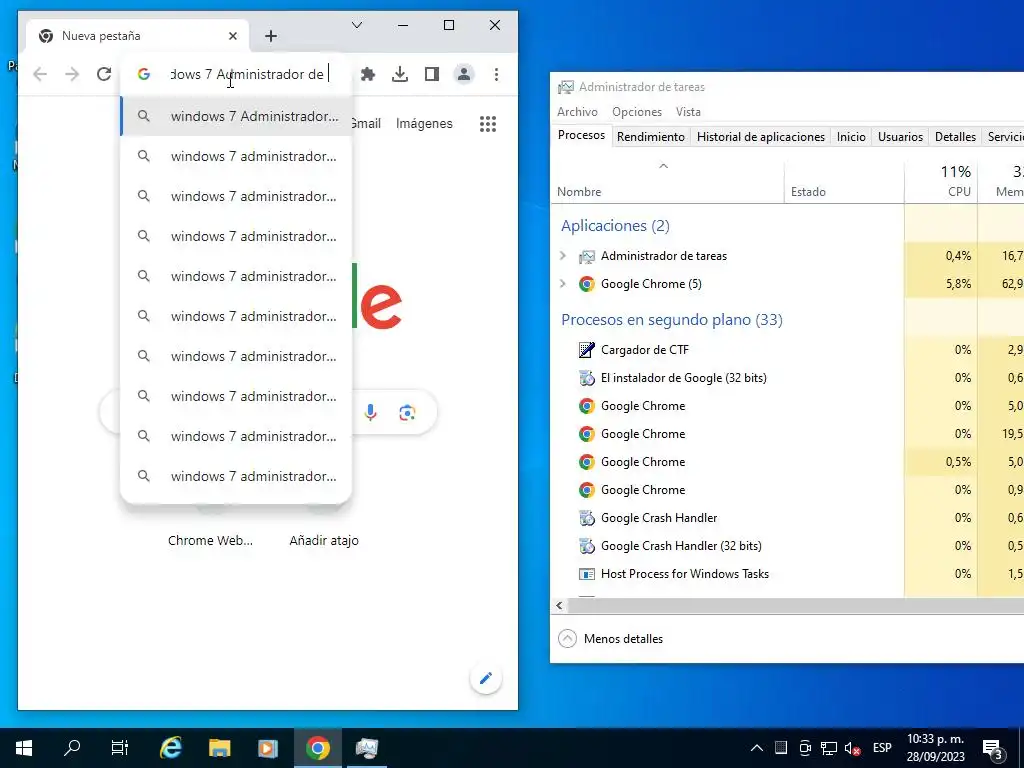Customize Chrome page with pencil icon
1024x768 pixels.
(x=486, y=679)
